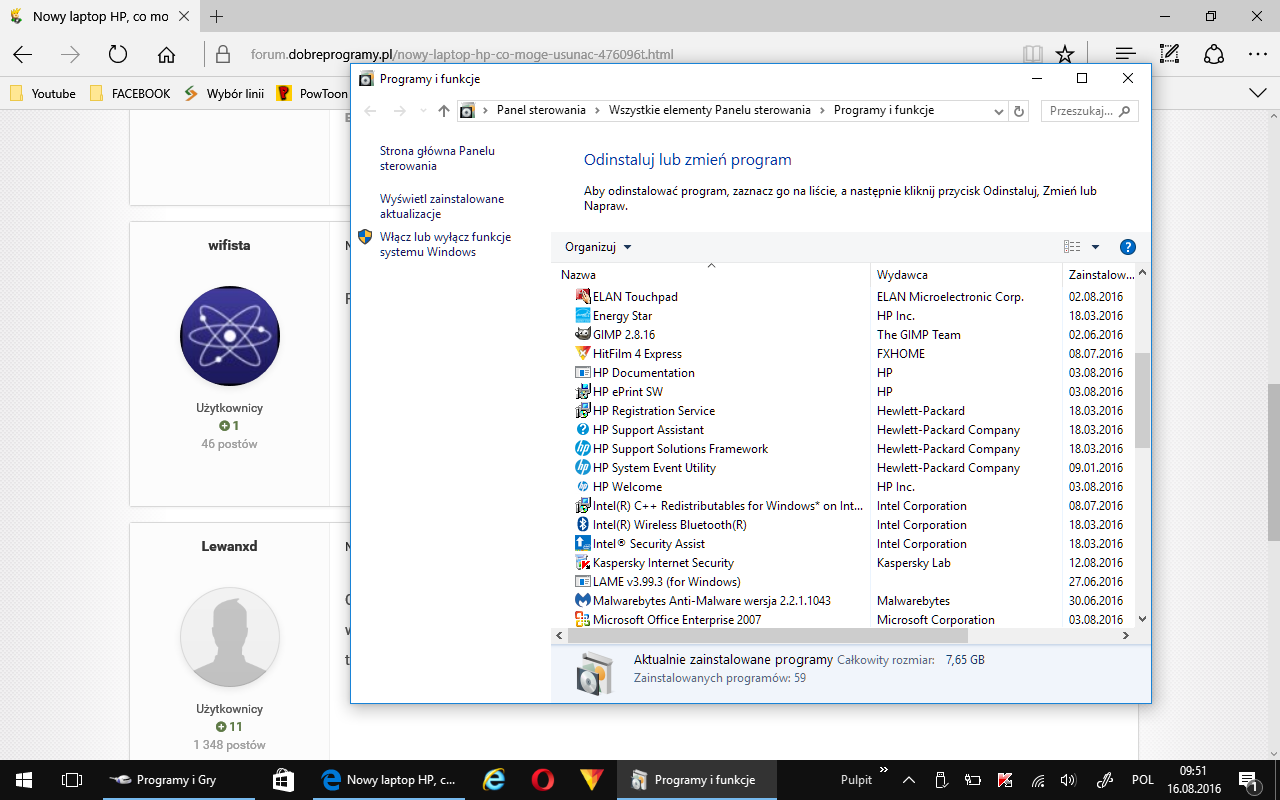
Task: Select the HP Support Solutions Framework icon
Action: (x=583, y=449)
